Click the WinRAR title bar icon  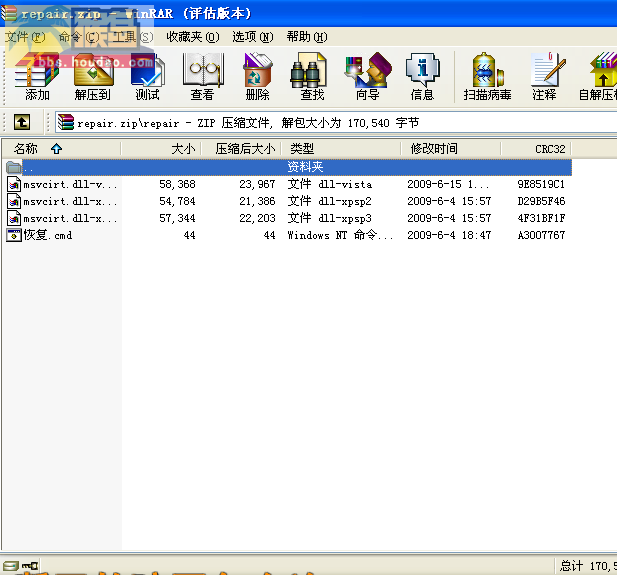point(8,13)
